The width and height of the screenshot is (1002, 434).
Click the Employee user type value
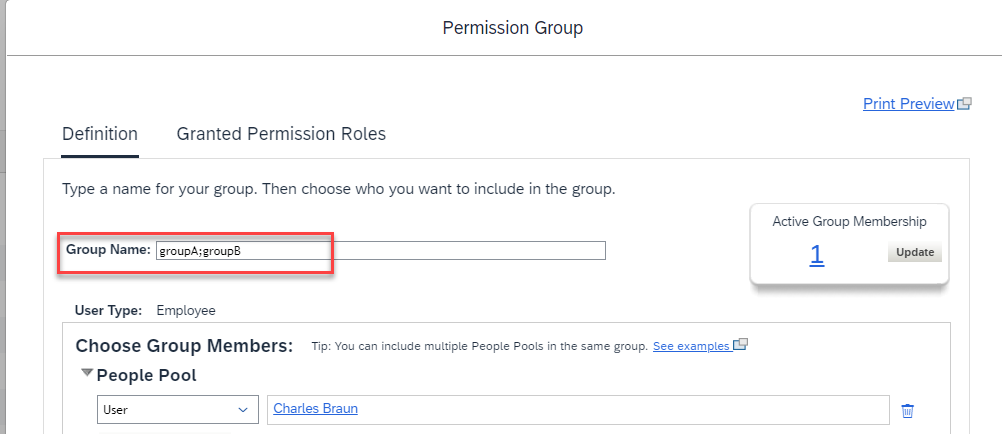click(x=186, y=311)
